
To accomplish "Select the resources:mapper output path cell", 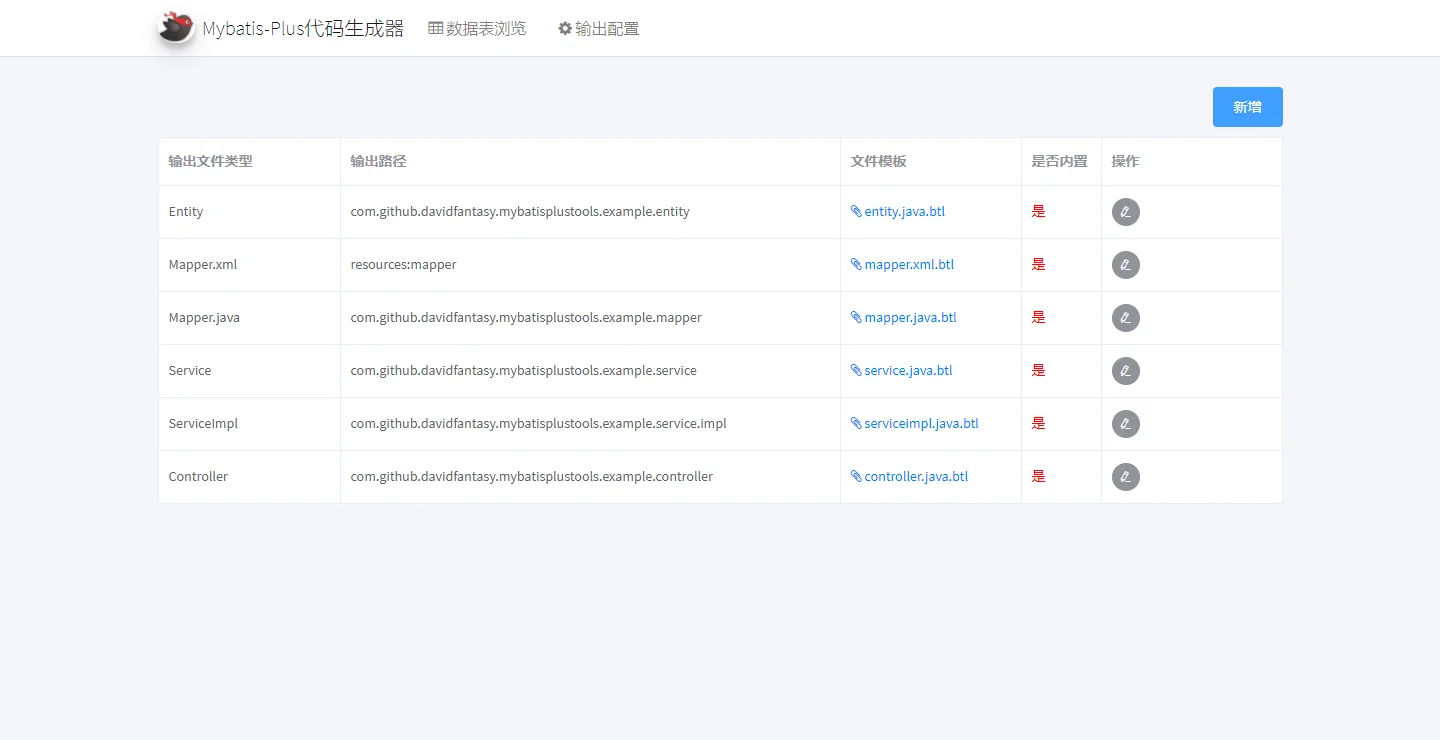I will coord(403,265).
